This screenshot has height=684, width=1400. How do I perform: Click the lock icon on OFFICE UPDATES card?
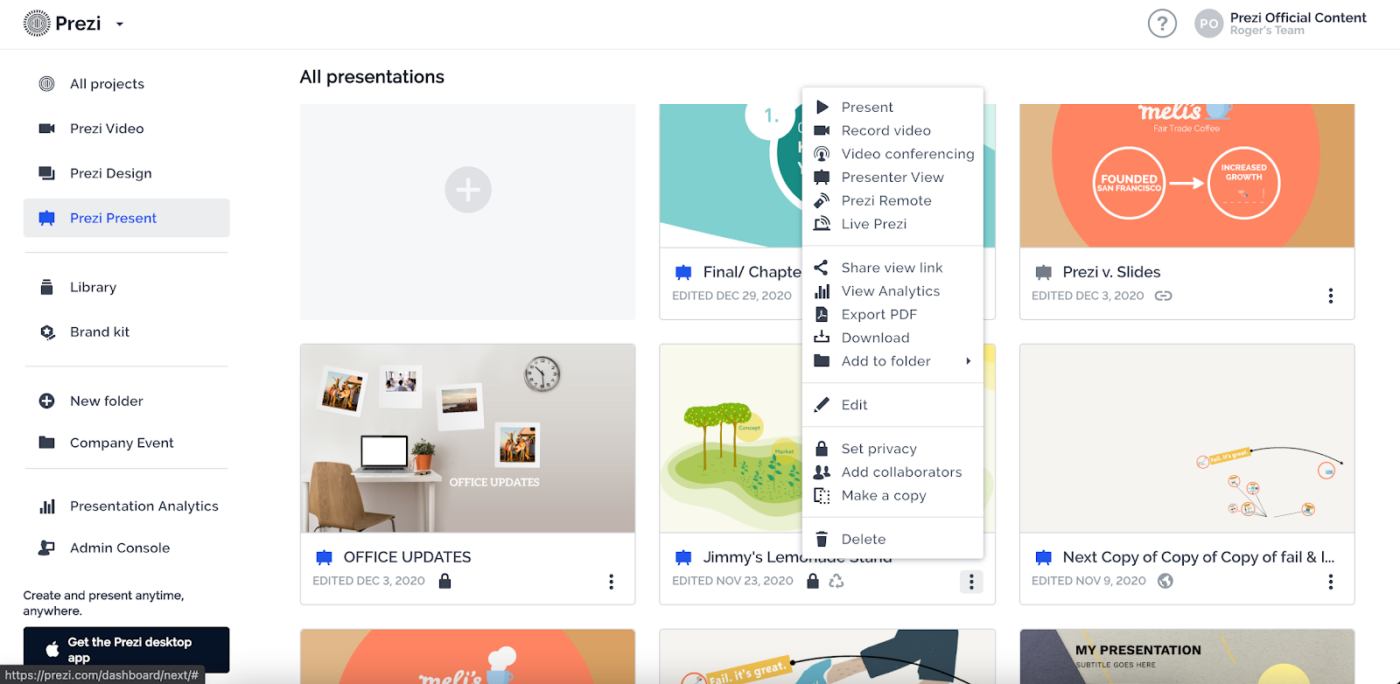click(x=445, y=581)
